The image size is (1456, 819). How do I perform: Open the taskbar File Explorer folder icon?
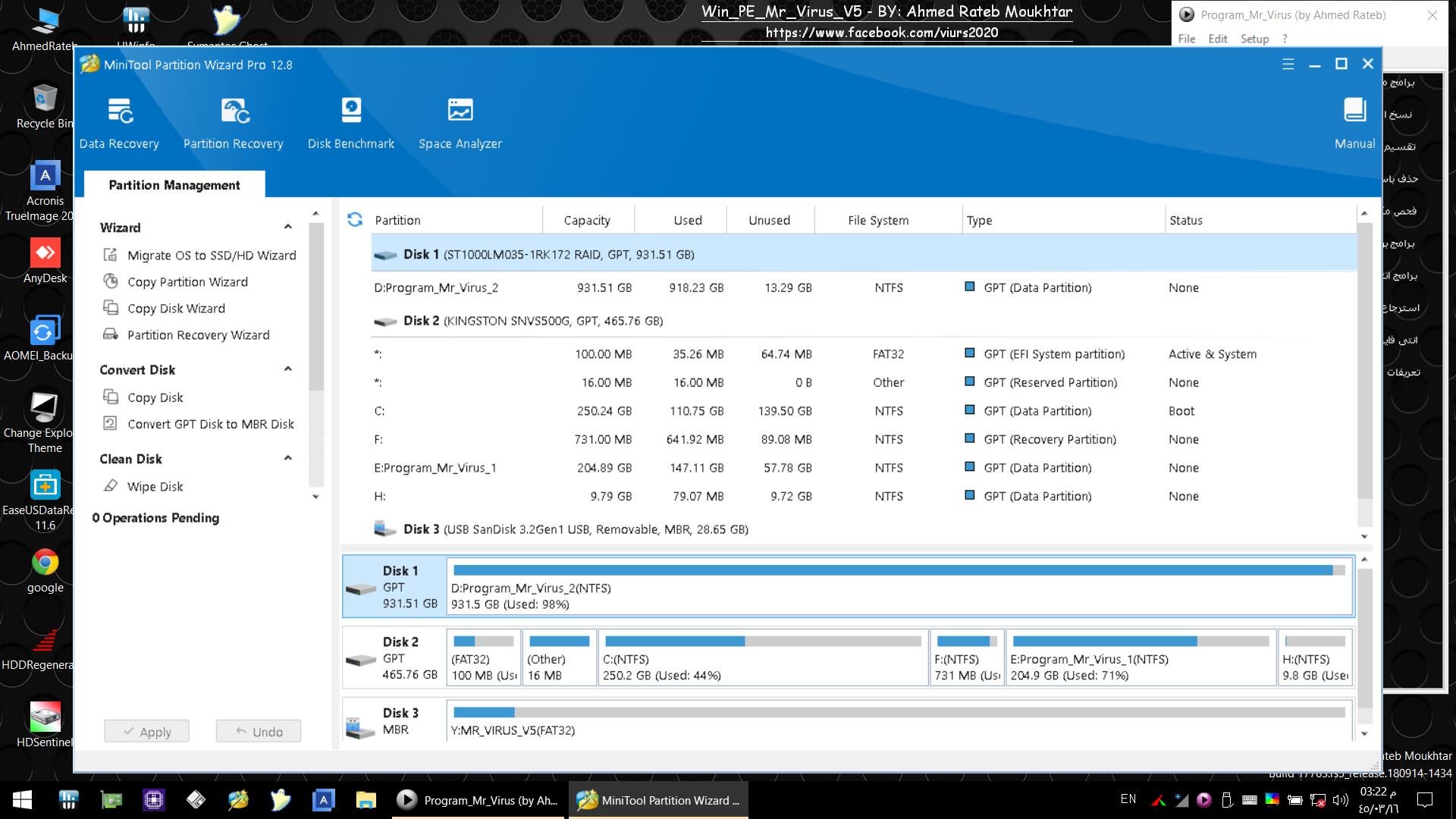[x=366, y=800]
